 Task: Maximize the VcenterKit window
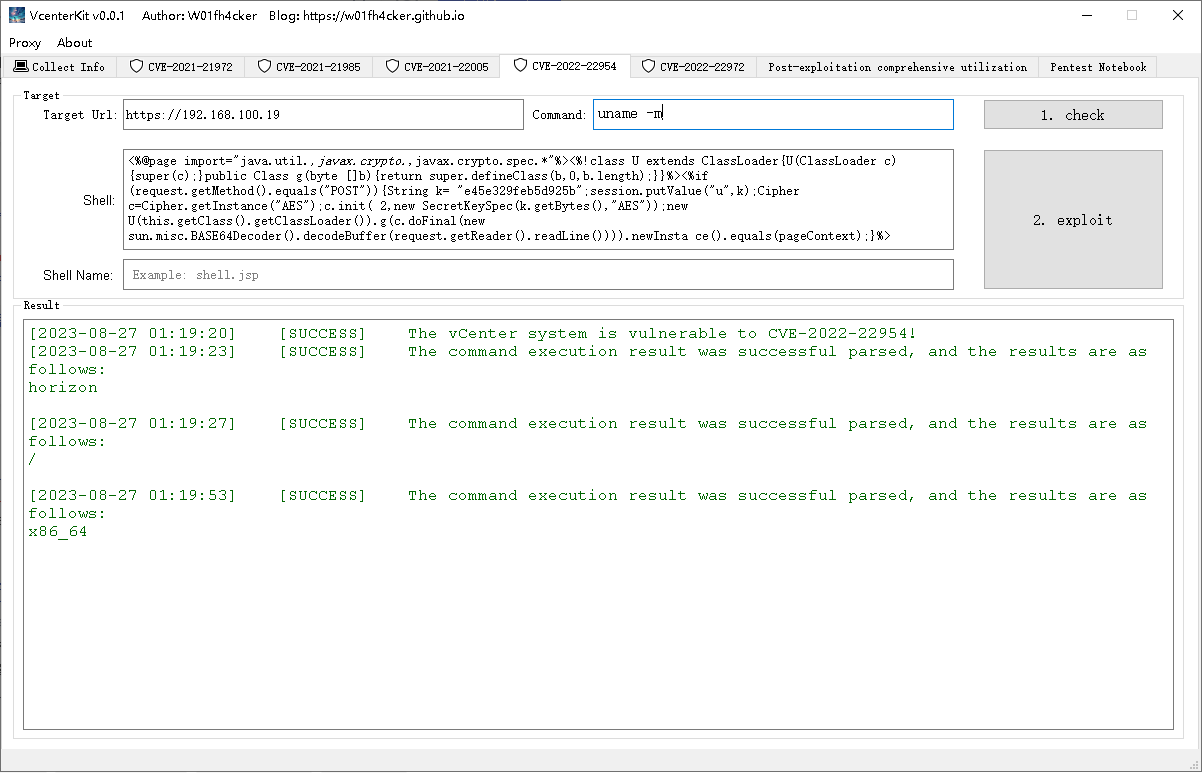click(1132, 15)
